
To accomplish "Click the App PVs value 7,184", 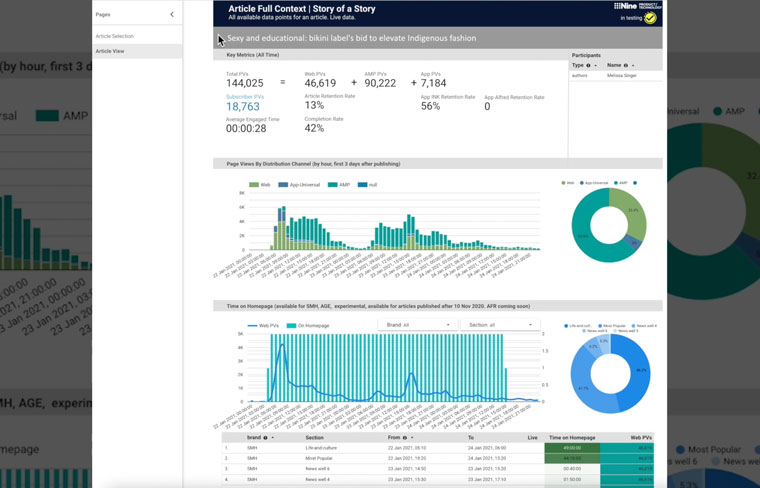I will point(433,83).
